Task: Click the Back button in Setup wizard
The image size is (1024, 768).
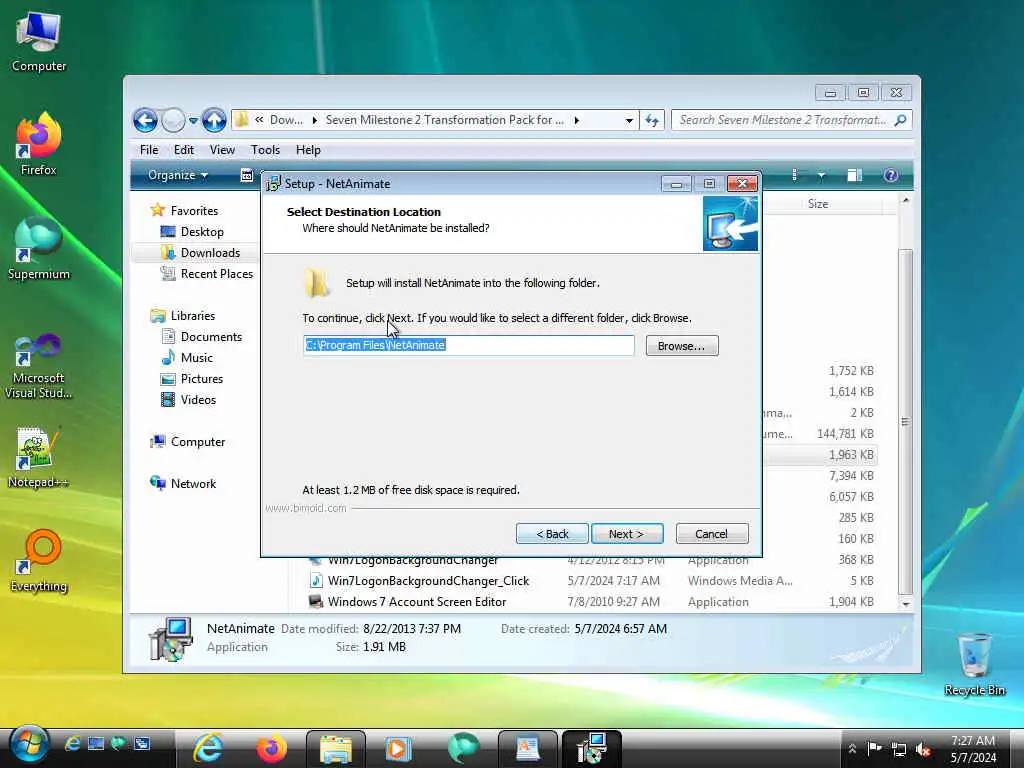Action: pyautogui.click(x=552, y=534)
